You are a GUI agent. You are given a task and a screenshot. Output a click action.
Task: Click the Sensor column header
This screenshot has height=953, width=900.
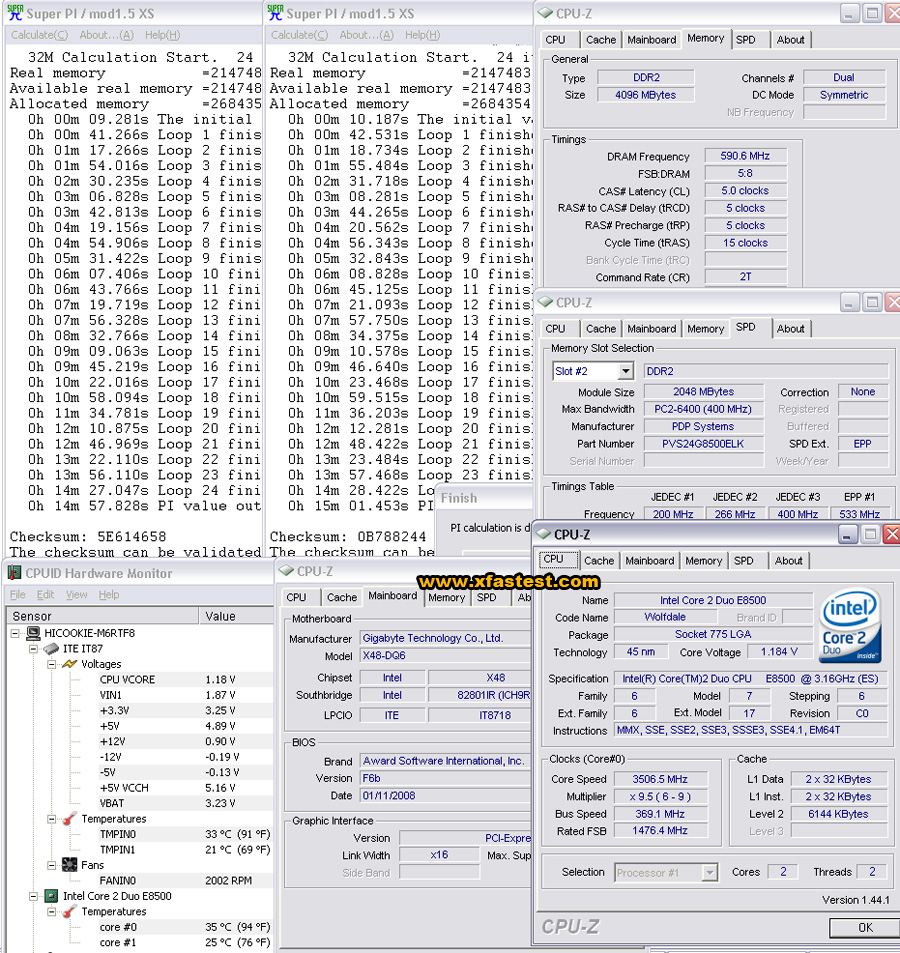pos(103,616)
